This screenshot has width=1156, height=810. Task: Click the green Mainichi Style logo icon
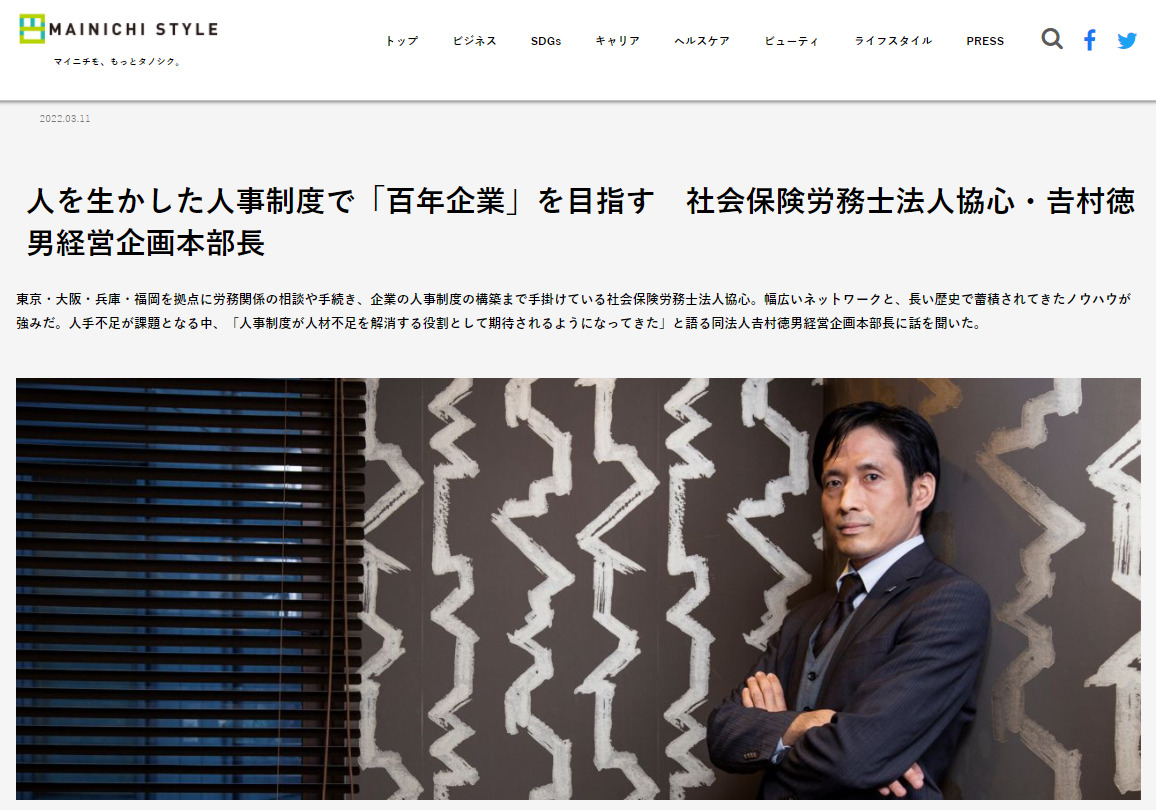32,29
